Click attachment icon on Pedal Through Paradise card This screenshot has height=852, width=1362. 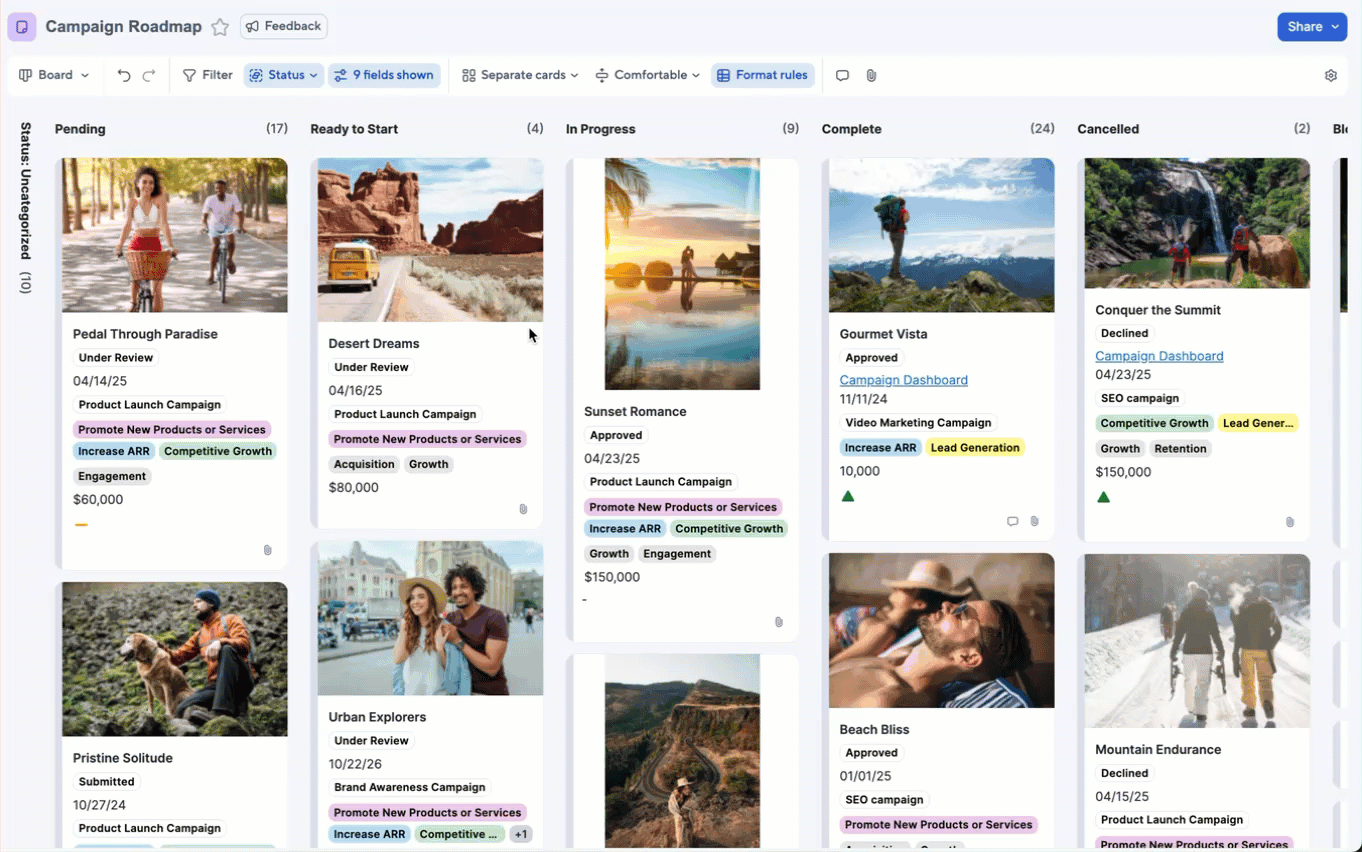pyautogui.click(x=268, y=550)
